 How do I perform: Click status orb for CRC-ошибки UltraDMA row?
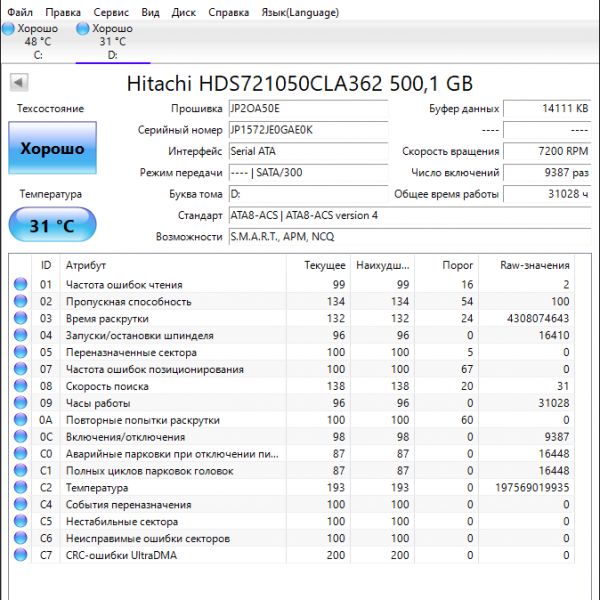coord(20,556)
